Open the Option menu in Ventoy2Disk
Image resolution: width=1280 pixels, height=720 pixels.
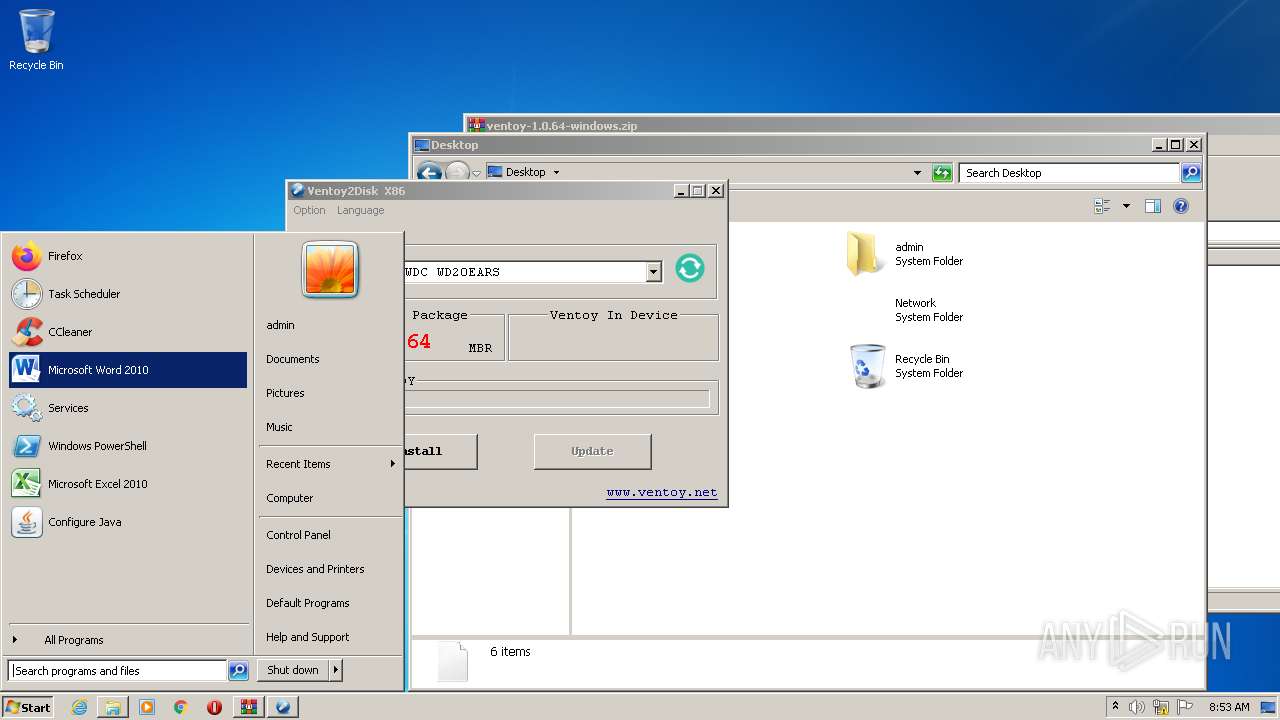(x=309, y=210)
